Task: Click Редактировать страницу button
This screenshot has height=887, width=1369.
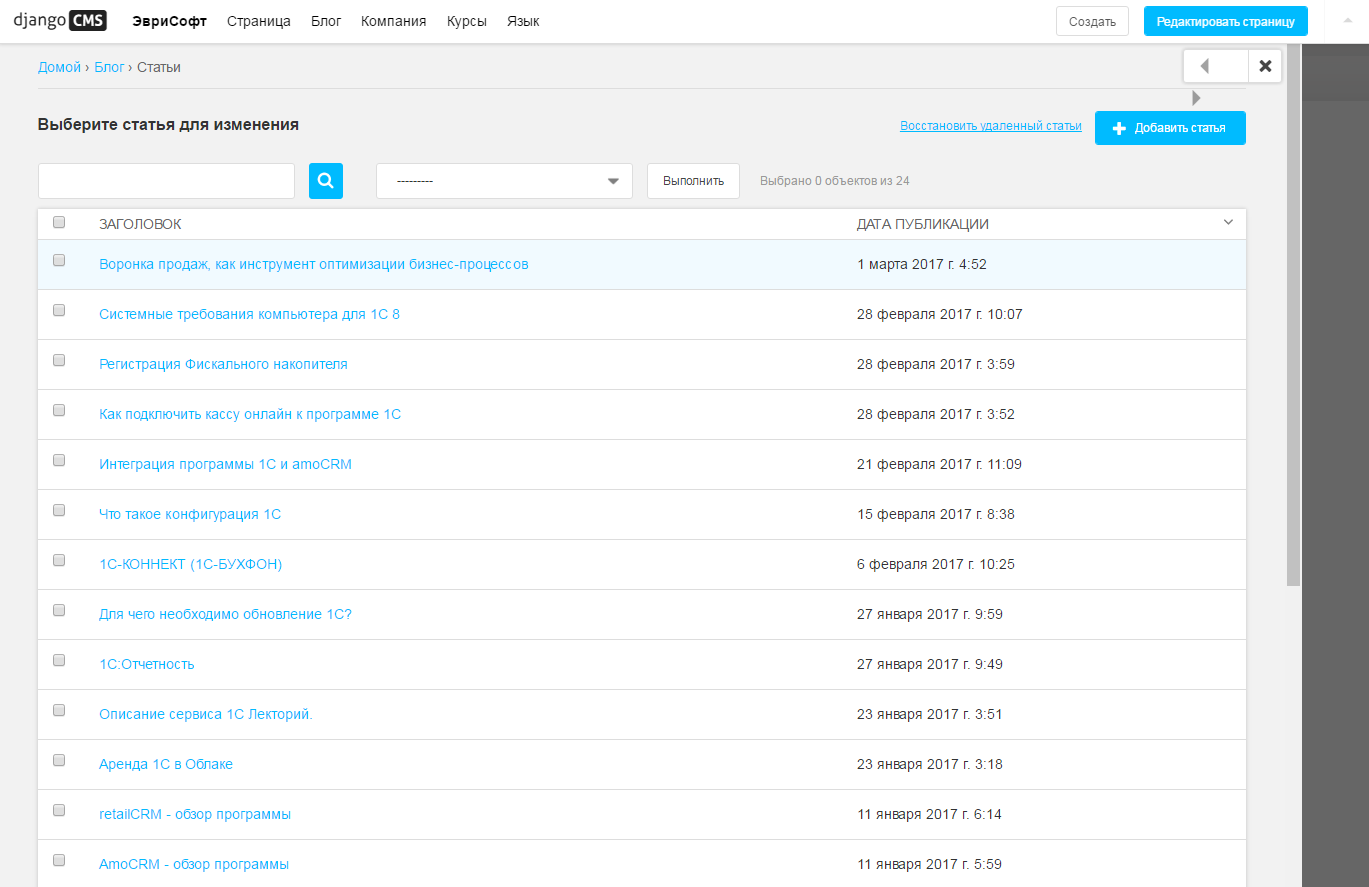Action: click(1226, 21)
